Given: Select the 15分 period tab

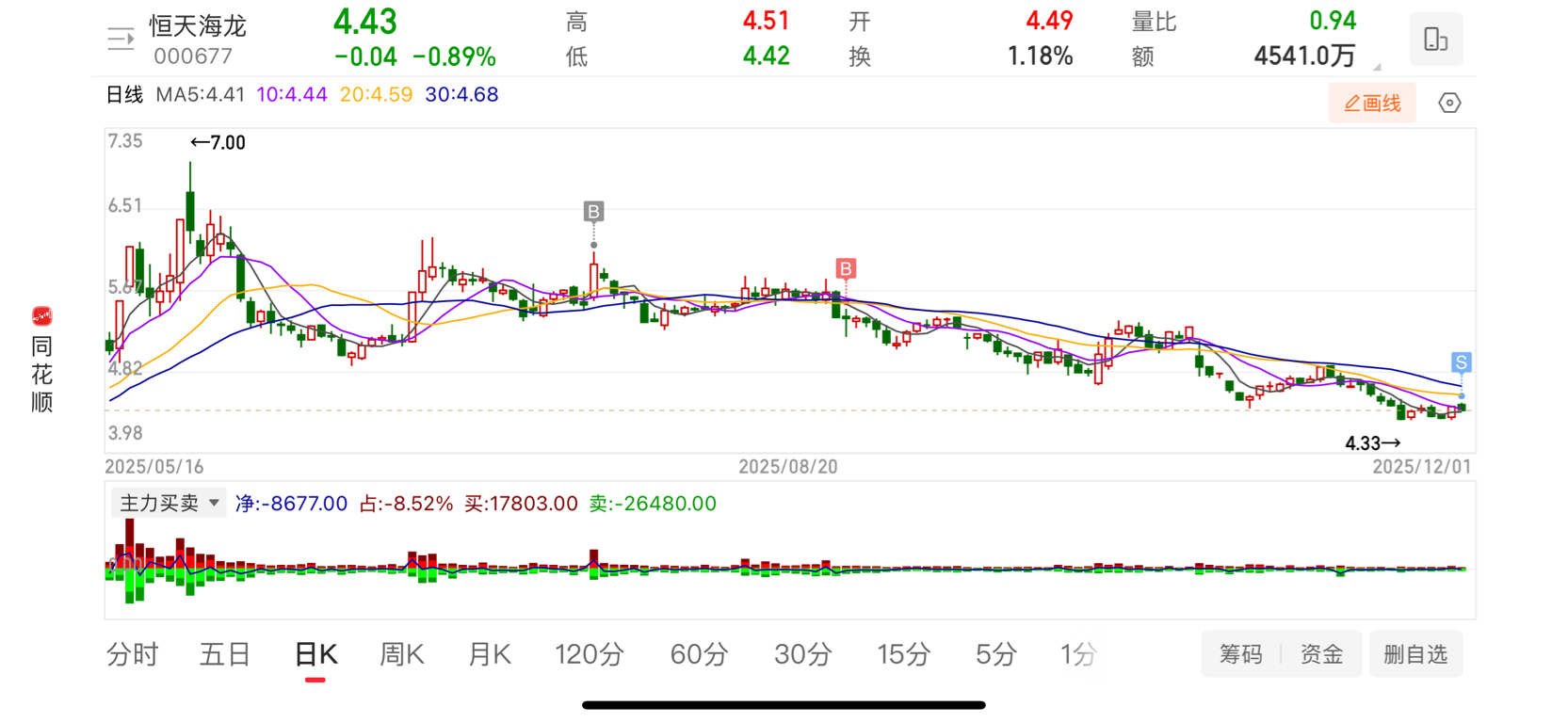Looking at the screenshot, I should click(x=904, y=654).
